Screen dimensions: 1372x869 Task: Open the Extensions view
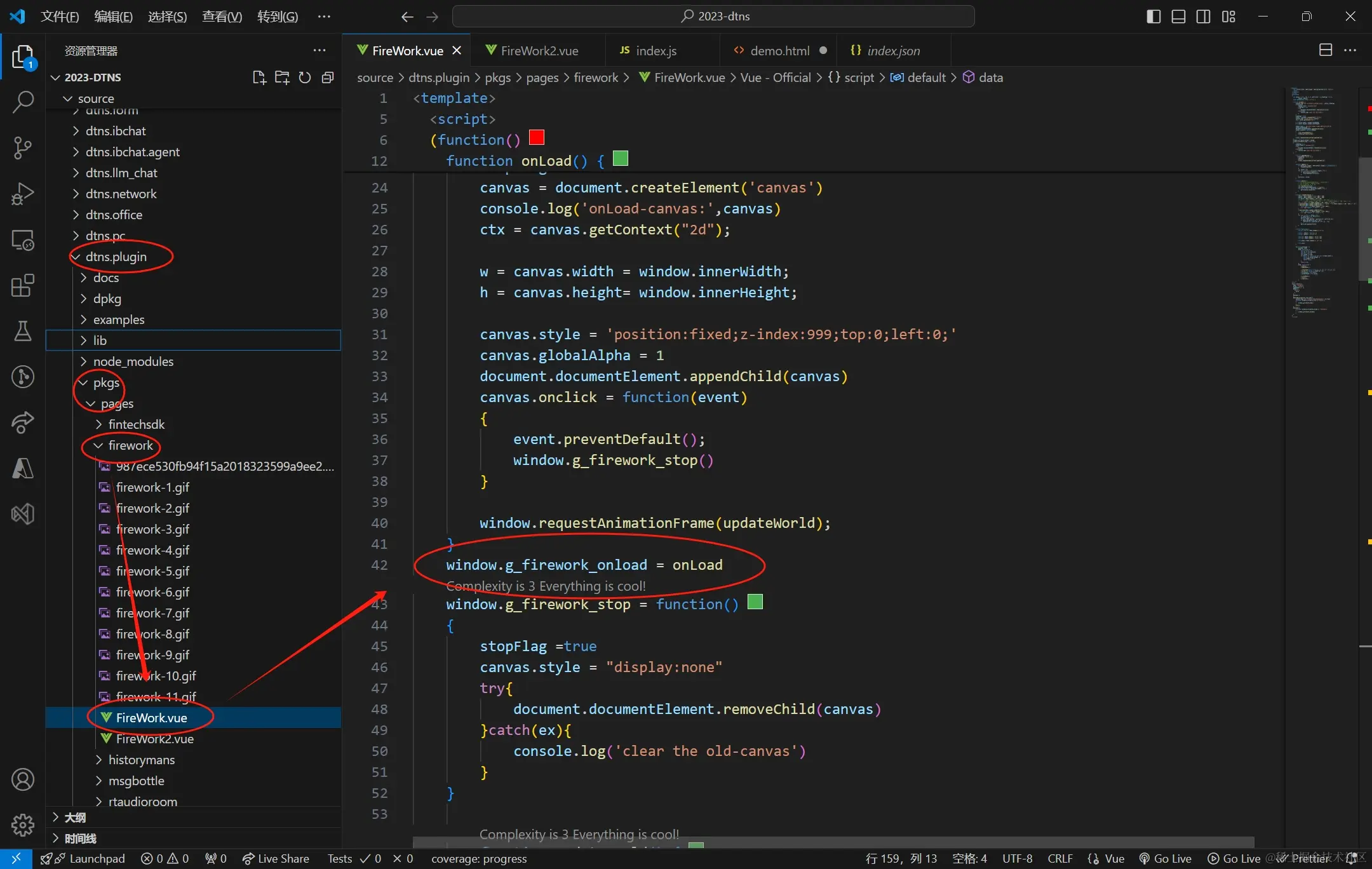[x=23, y=286]
